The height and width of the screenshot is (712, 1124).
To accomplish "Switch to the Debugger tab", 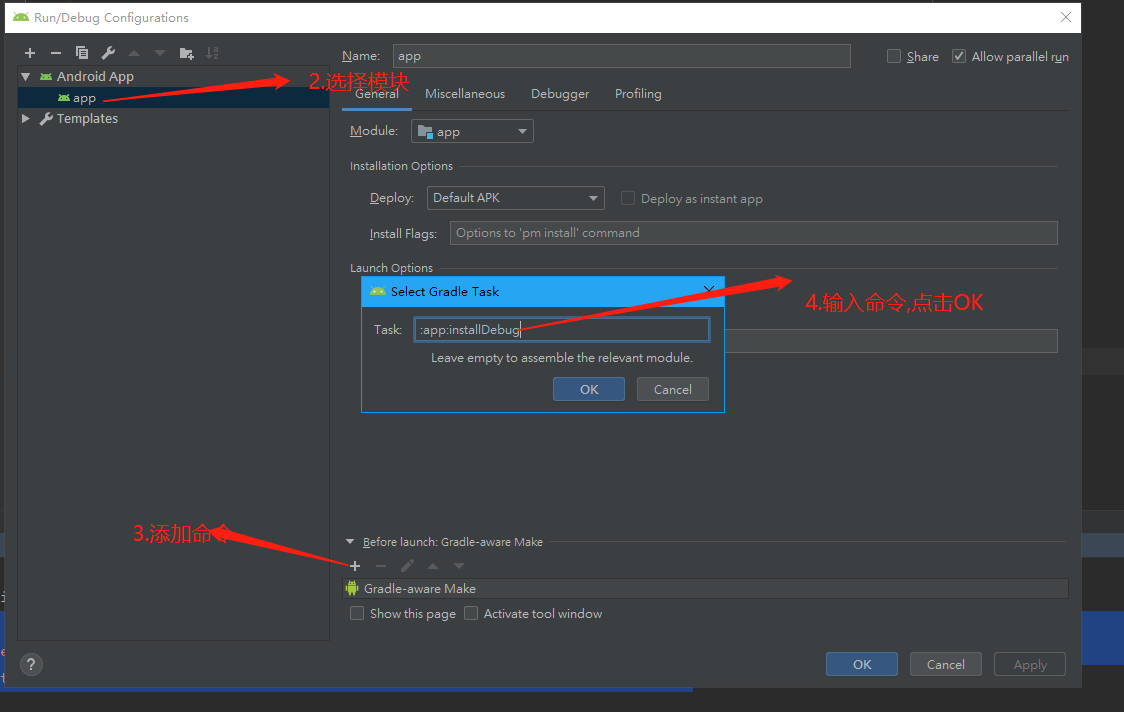I will coord(560,93).
